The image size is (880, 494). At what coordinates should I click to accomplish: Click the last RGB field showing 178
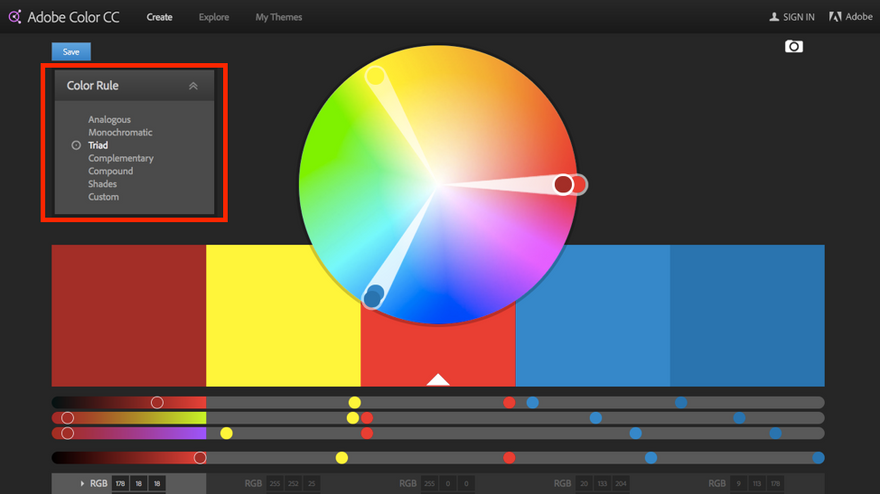[775, 483]
